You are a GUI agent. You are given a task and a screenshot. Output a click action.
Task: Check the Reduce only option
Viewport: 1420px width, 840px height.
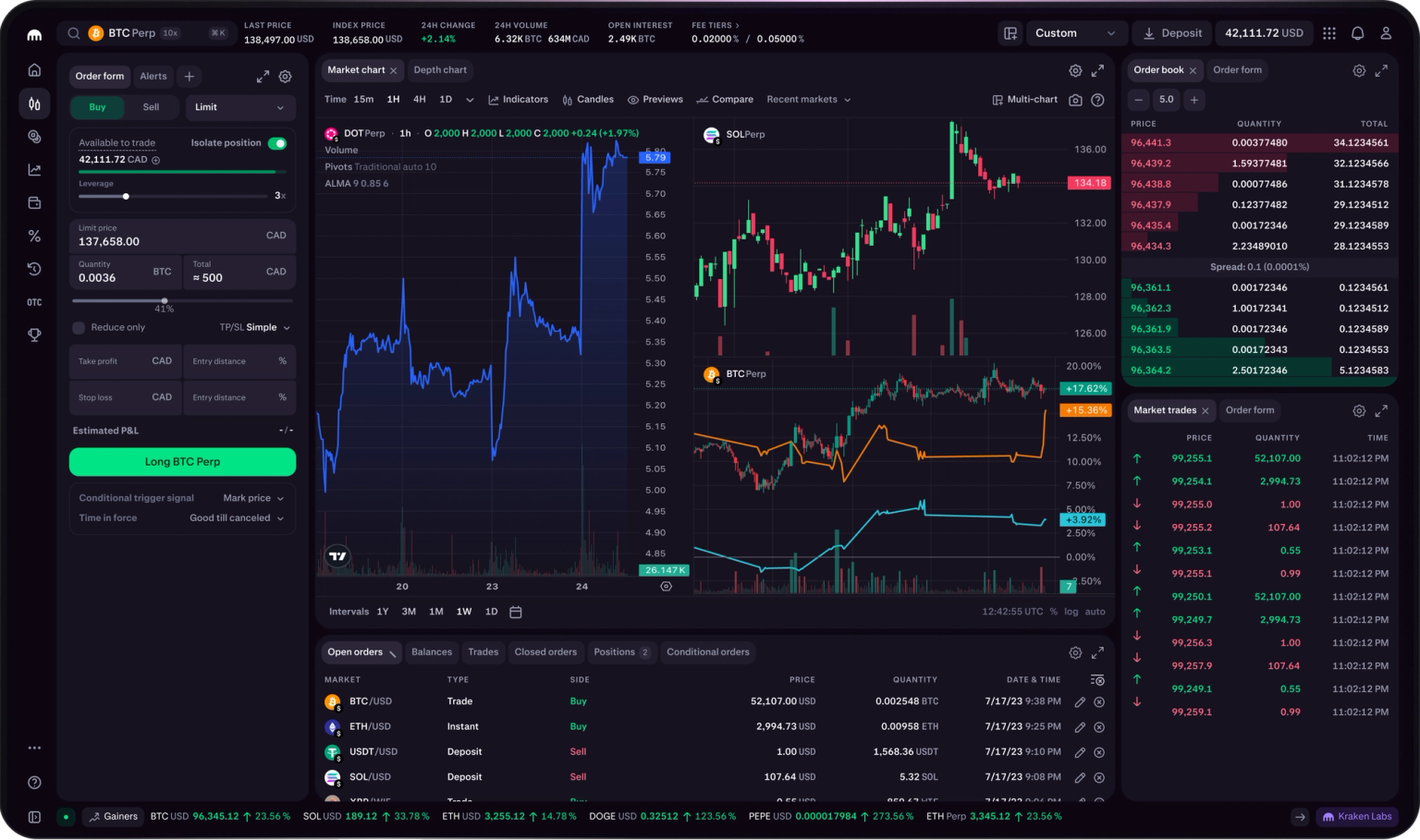79,328
